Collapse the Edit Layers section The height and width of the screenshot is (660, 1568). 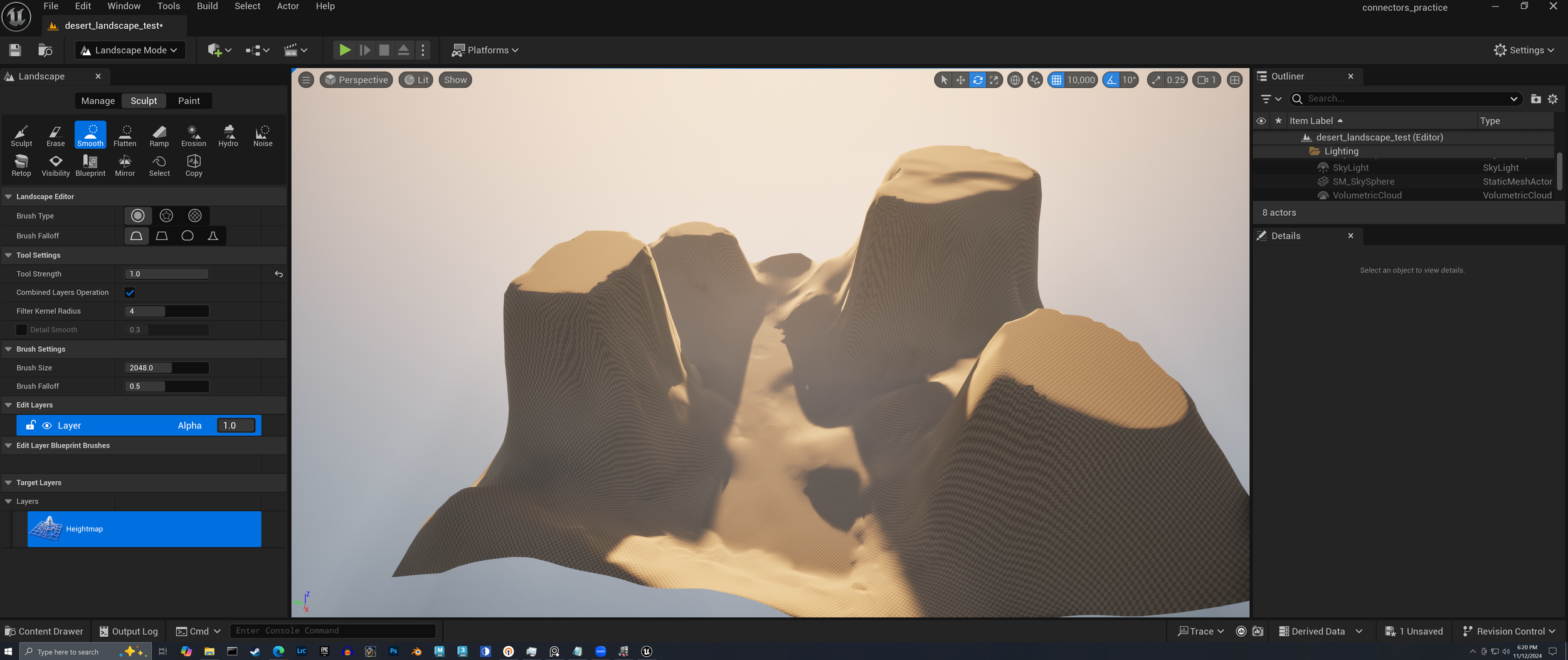(x=9, y=405)
